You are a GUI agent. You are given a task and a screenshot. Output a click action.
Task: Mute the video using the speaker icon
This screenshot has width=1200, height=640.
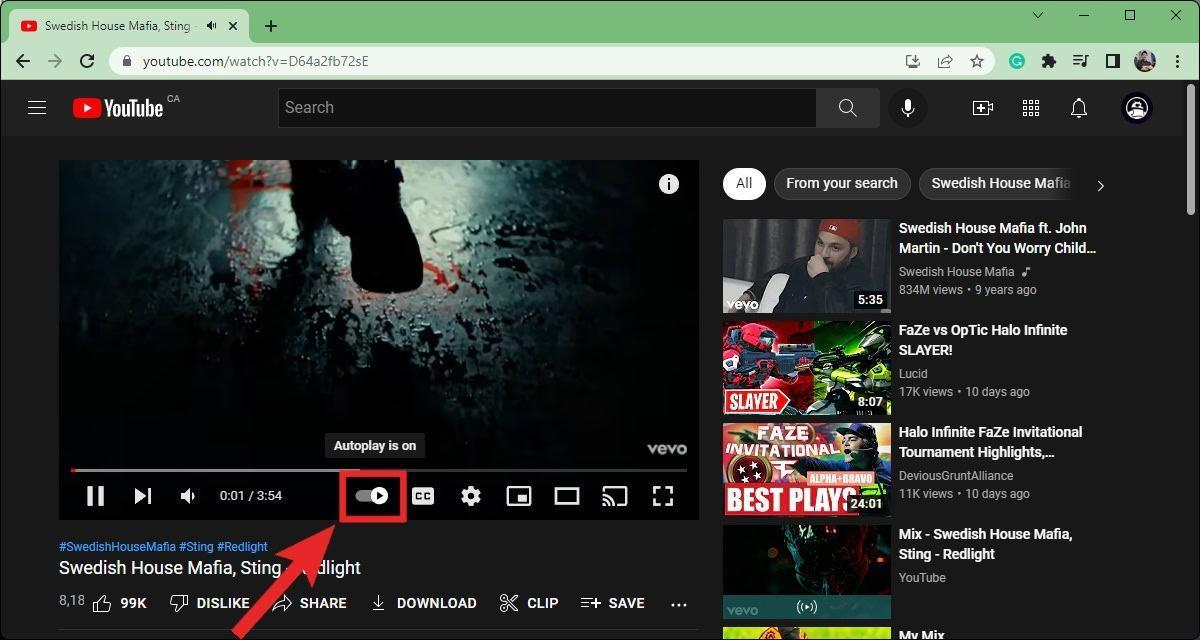(x=188, y=496)
